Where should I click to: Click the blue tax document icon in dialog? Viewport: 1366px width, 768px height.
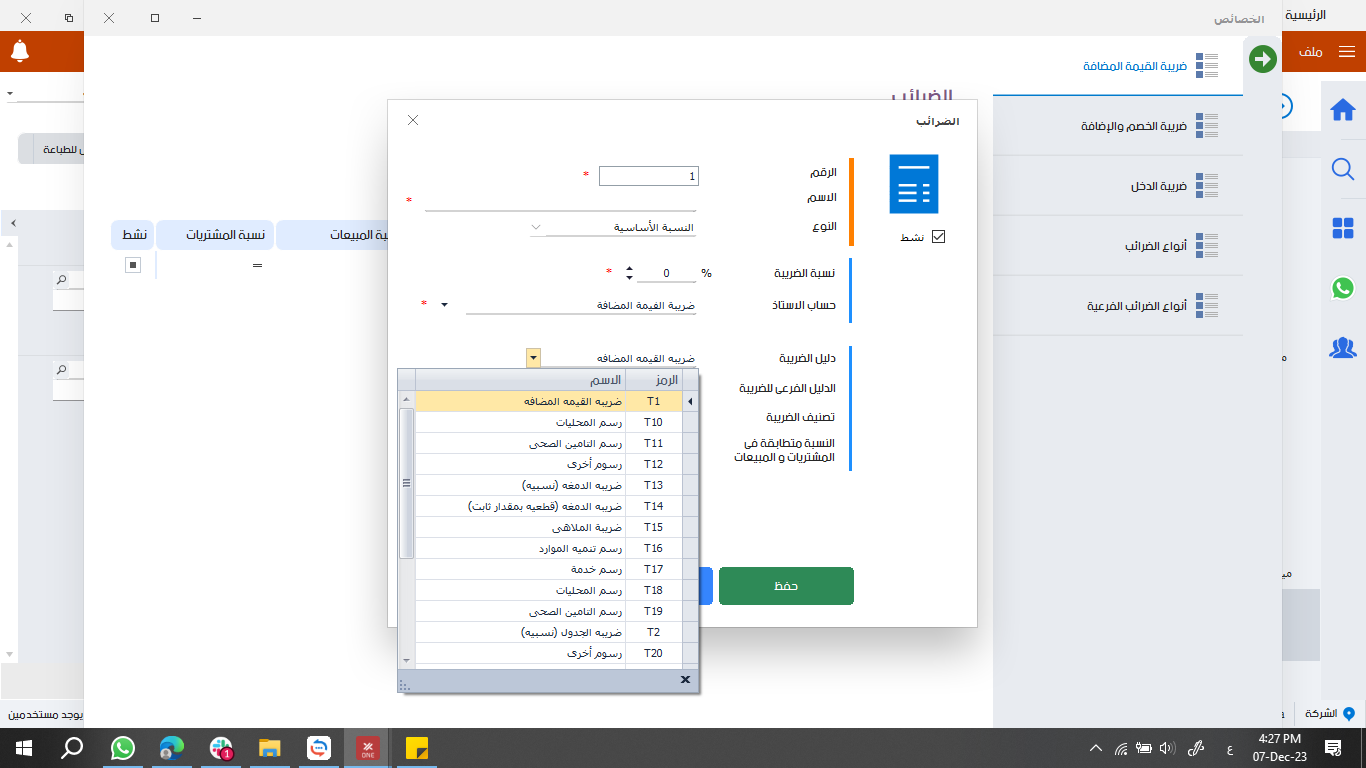[913, 183]
